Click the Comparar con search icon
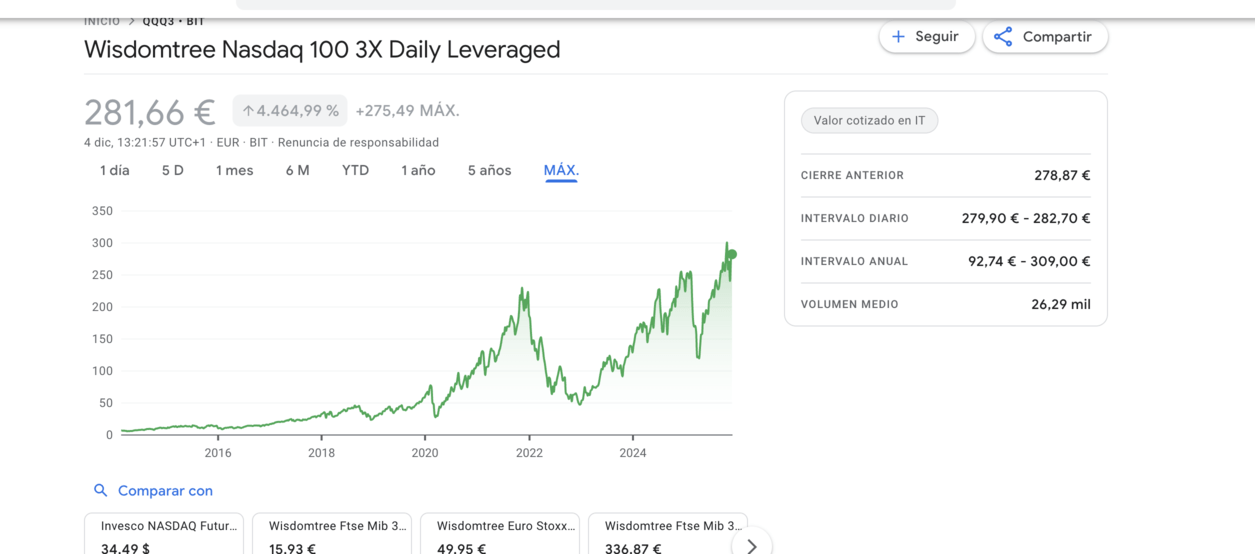1255x554 pixels. tap(100, 491)
